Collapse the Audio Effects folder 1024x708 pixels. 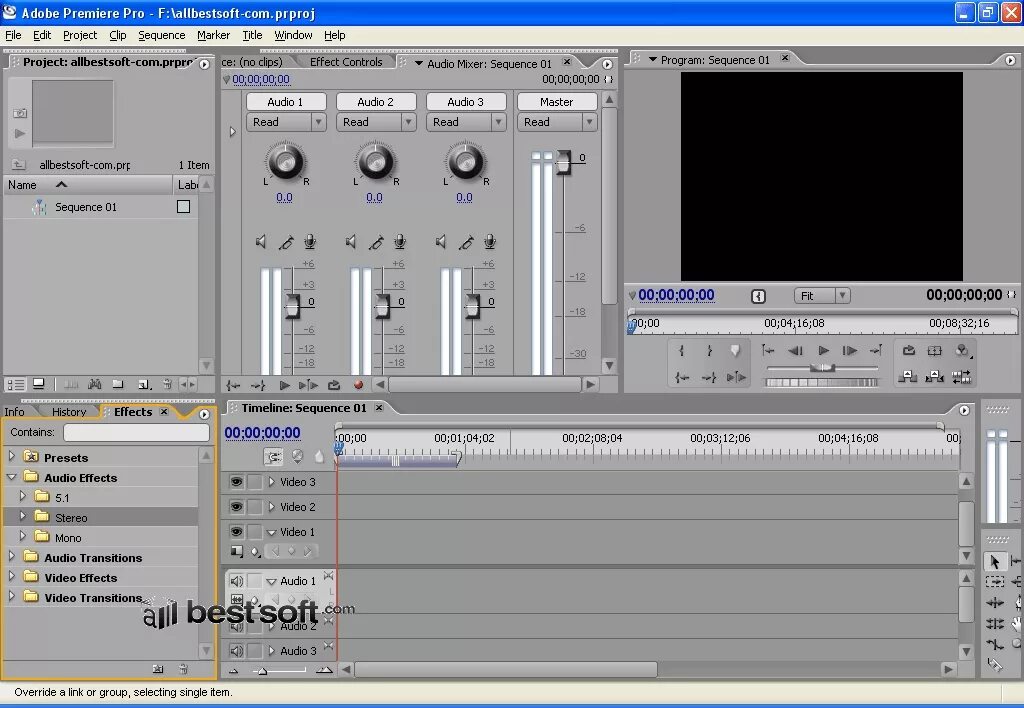(12, 477)
